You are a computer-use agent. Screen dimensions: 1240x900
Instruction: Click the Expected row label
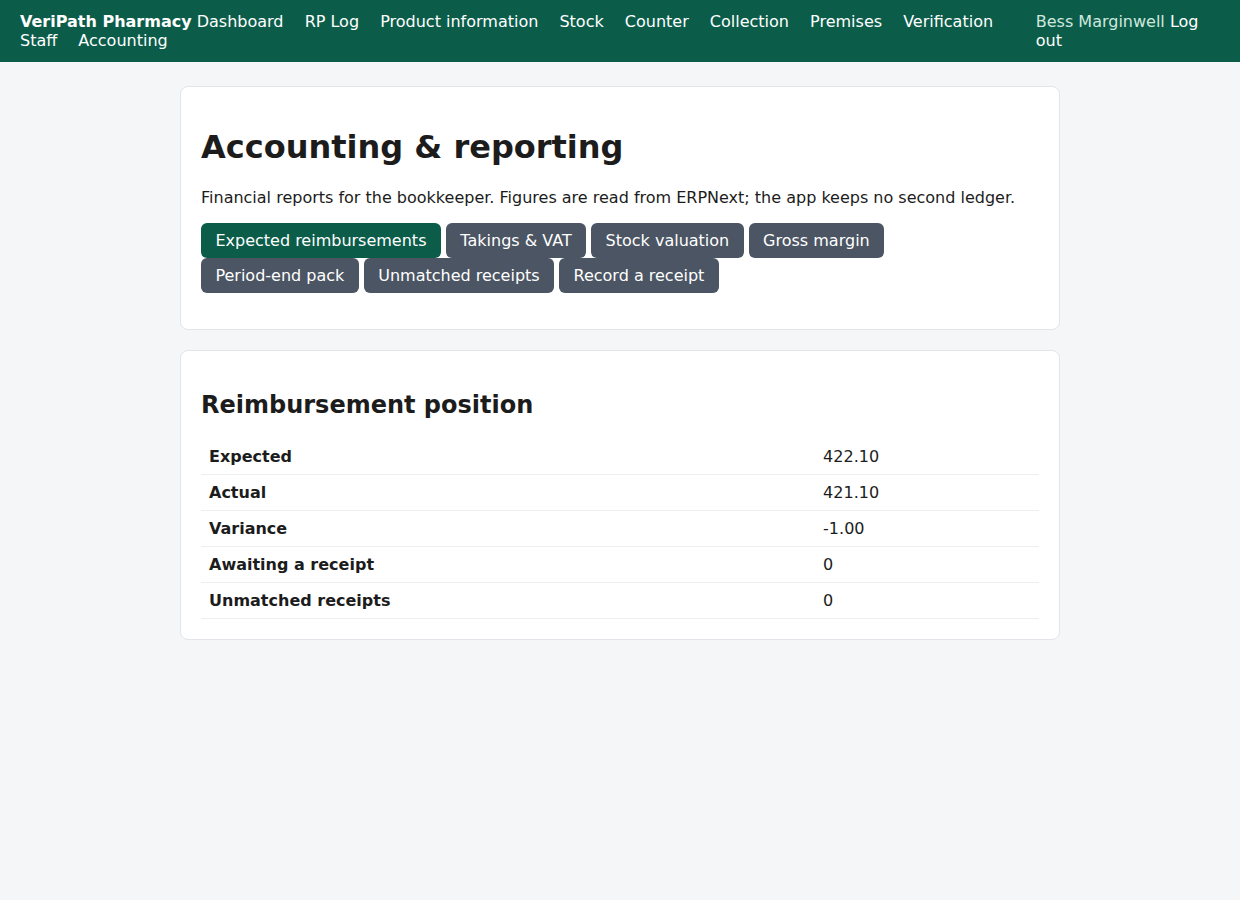tap(250, 456)
